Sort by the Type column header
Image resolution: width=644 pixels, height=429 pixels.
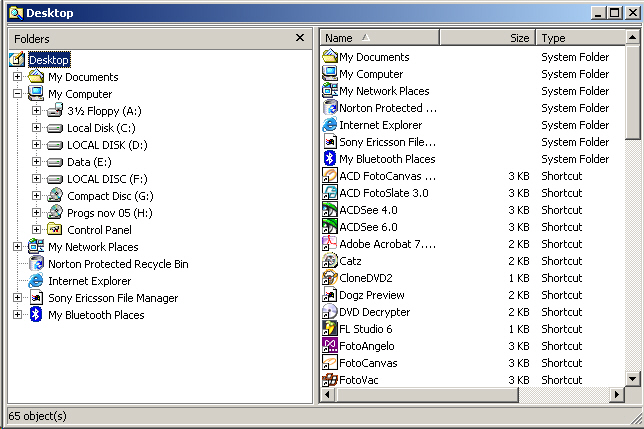coord(580,38)
